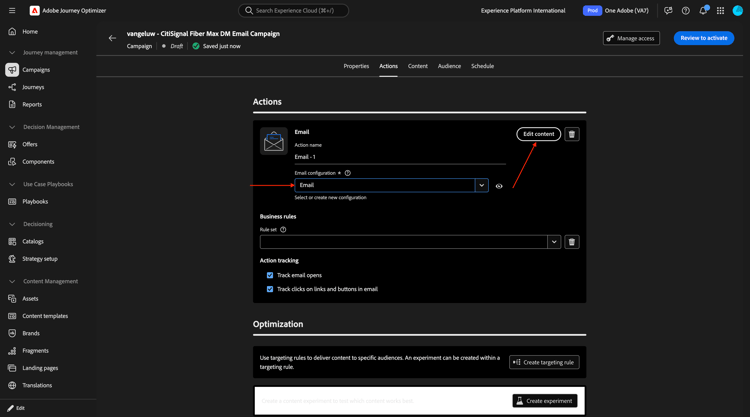Open the user profile avatar

[738, 11]
